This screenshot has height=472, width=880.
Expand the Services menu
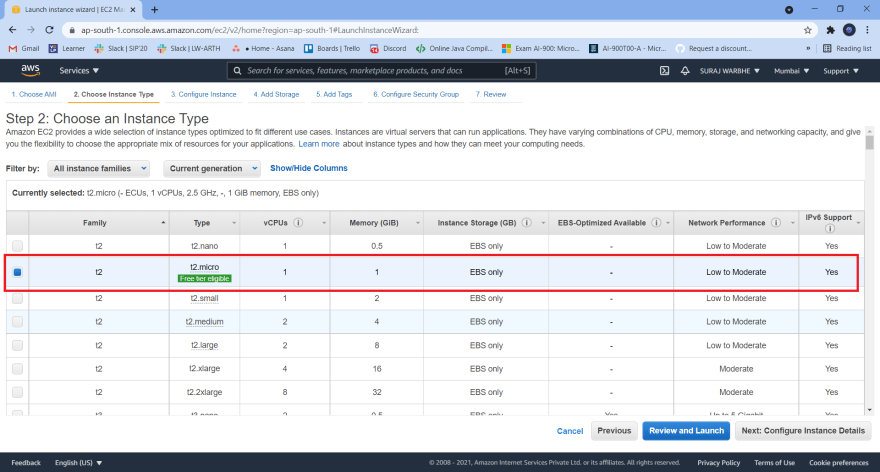79,71
